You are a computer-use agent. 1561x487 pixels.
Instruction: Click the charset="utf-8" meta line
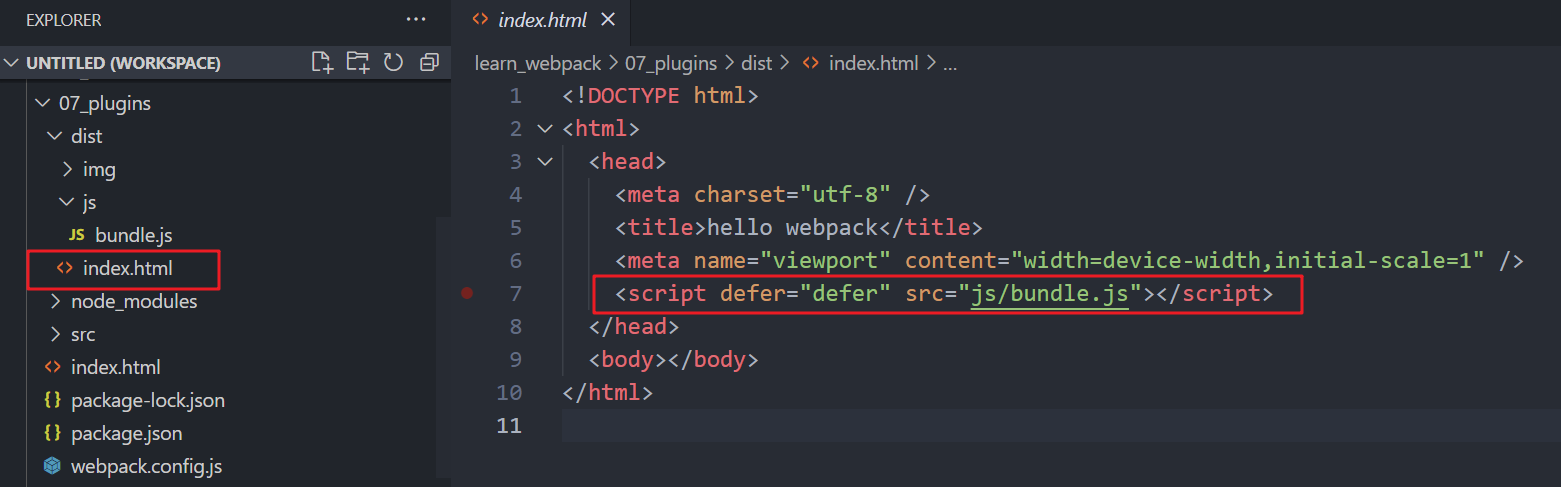click(x=774, y=195)
